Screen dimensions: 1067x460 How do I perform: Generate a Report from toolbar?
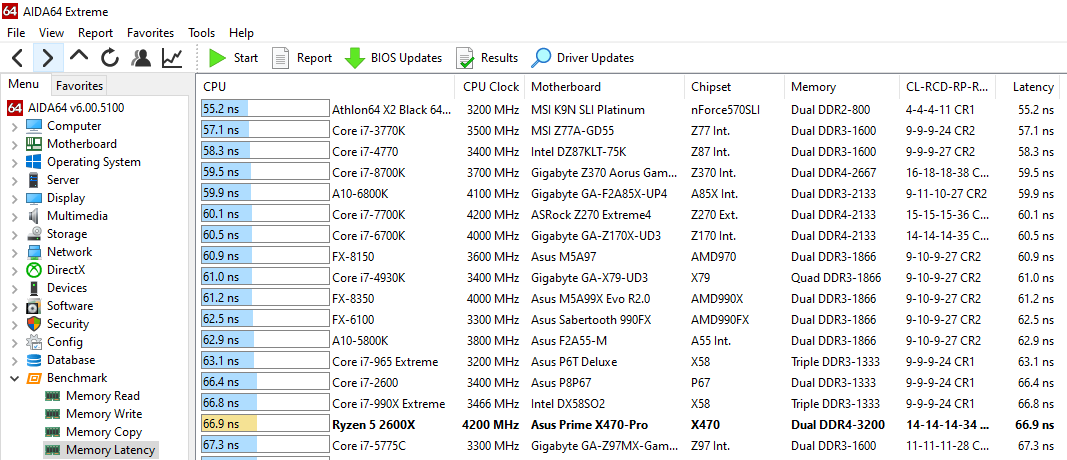click(x=301, y=58)
